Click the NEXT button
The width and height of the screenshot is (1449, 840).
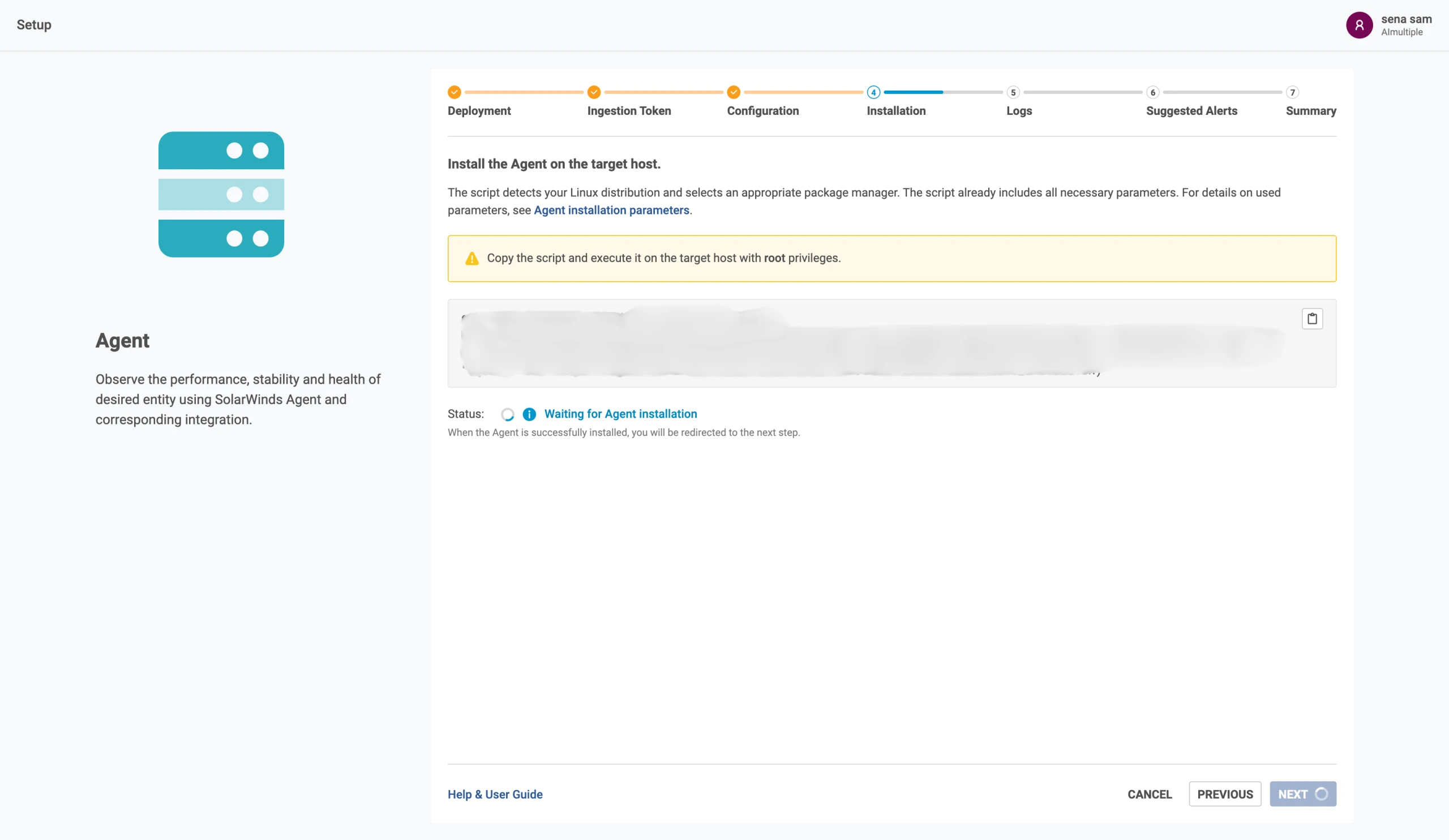[x=1302, y=794]
